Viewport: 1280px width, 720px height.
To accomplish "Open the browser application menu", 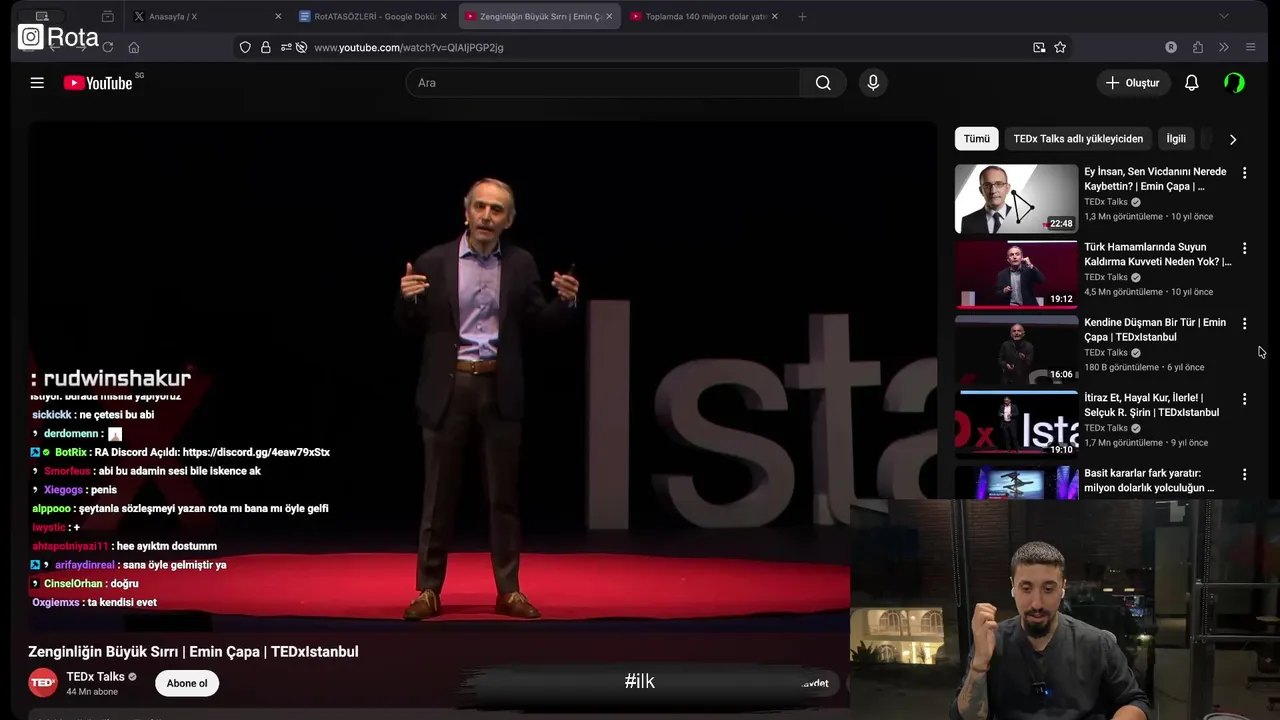I will 1250,47.
